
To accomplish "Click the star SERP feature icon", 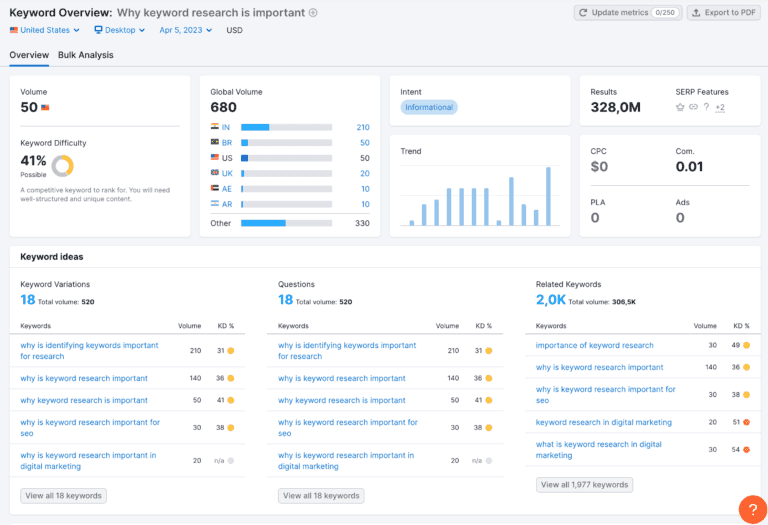I will pyautogui.click(x=680, y=107).
